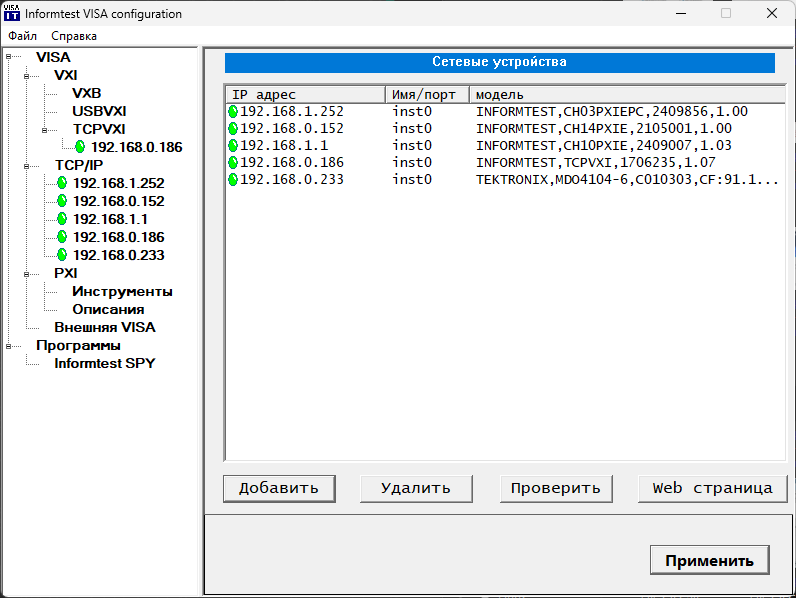Click status icon in list row 192.168.1.252
The image size is (796, 598).
tap(233, 112)
